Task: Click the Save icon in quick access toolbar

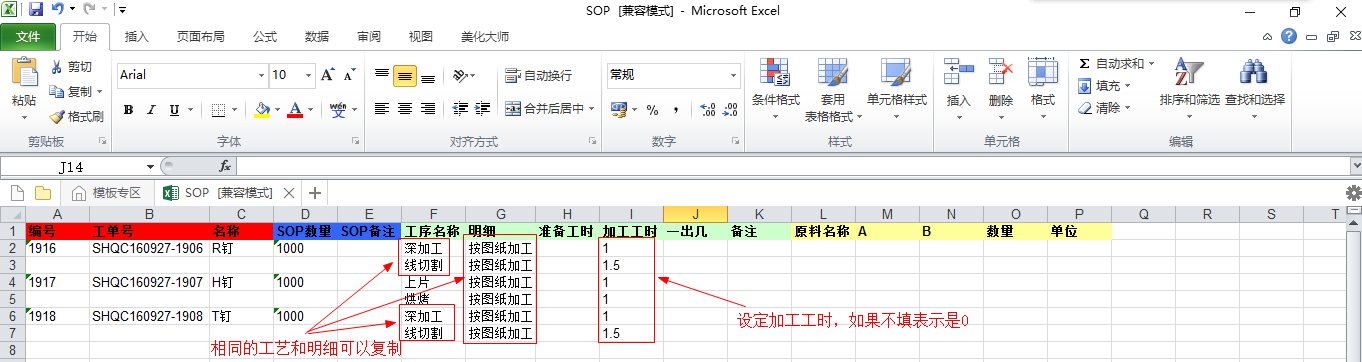Action: click(36, 10)
